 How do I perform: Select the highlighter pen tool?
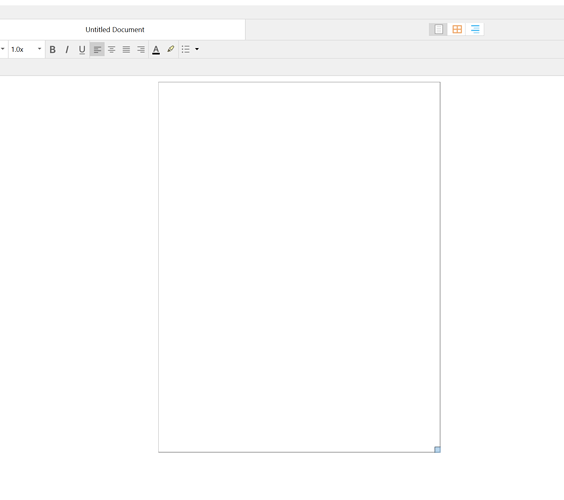(170, 49)
